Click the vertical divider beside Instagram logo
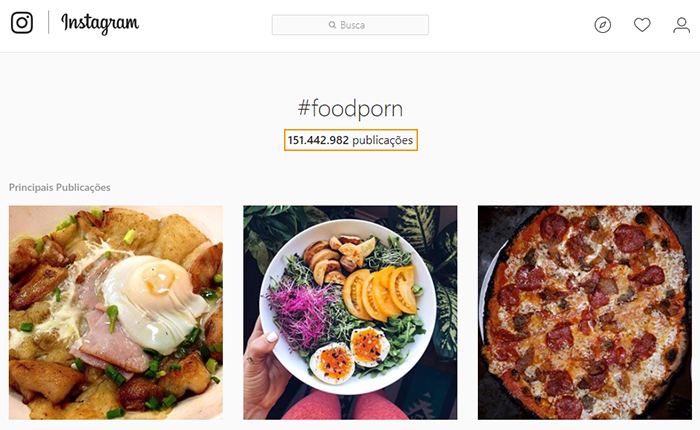 point(48,23)
